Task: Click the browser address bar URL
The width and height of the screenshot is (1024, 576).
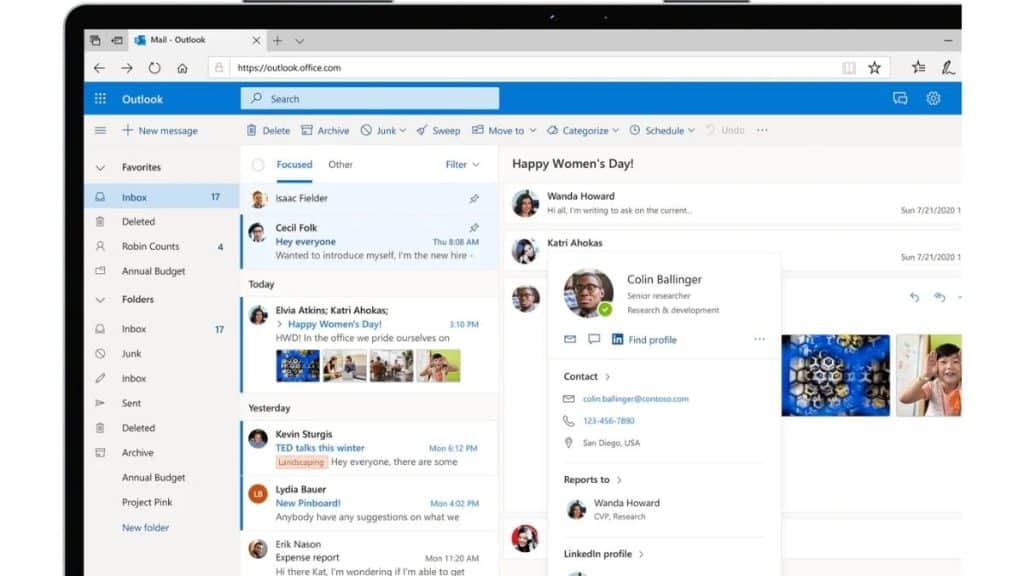Action: (289, 68)
